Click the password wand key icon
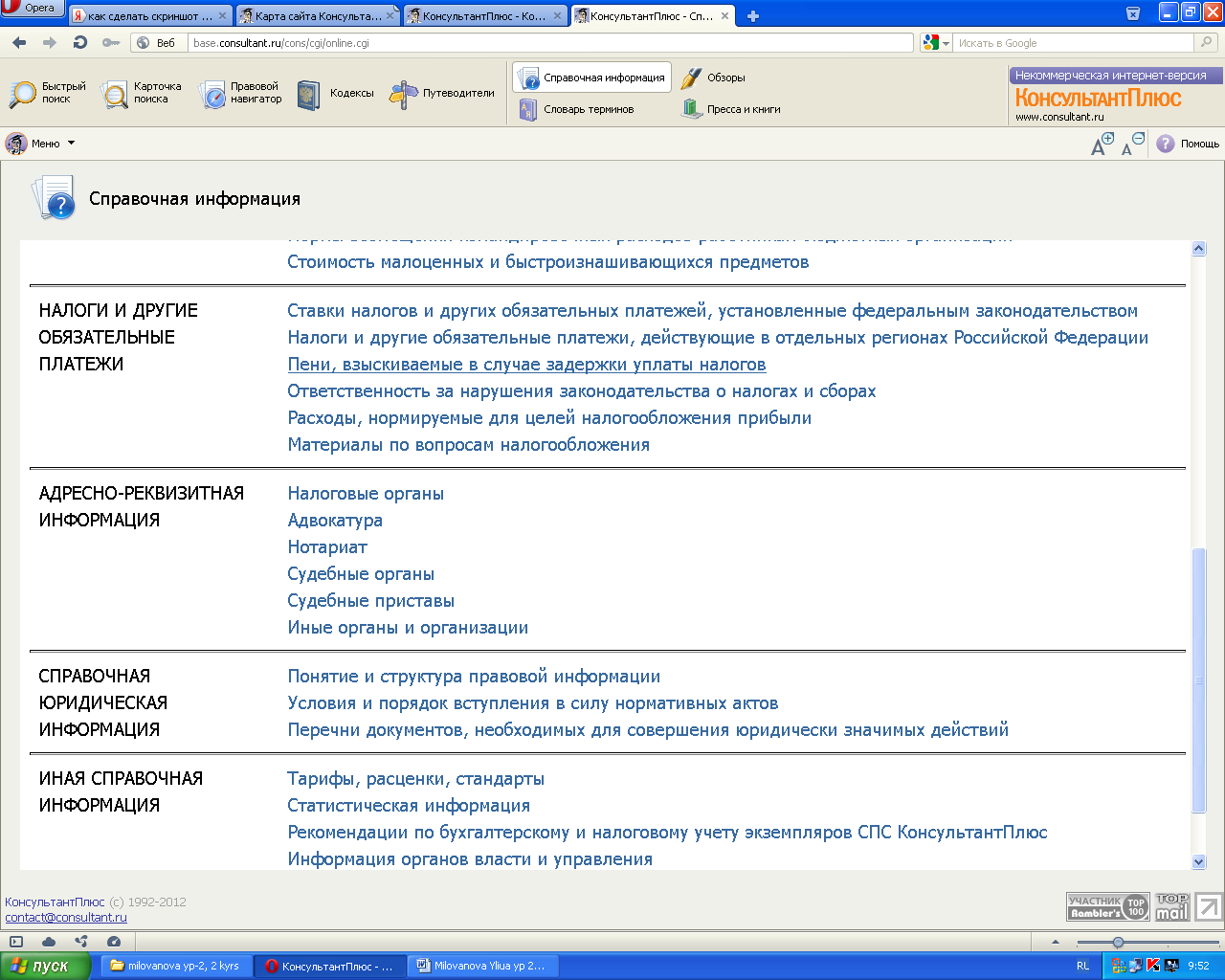Image resolution: width=1225 pixels, height=980 pixels. (111, 42)
